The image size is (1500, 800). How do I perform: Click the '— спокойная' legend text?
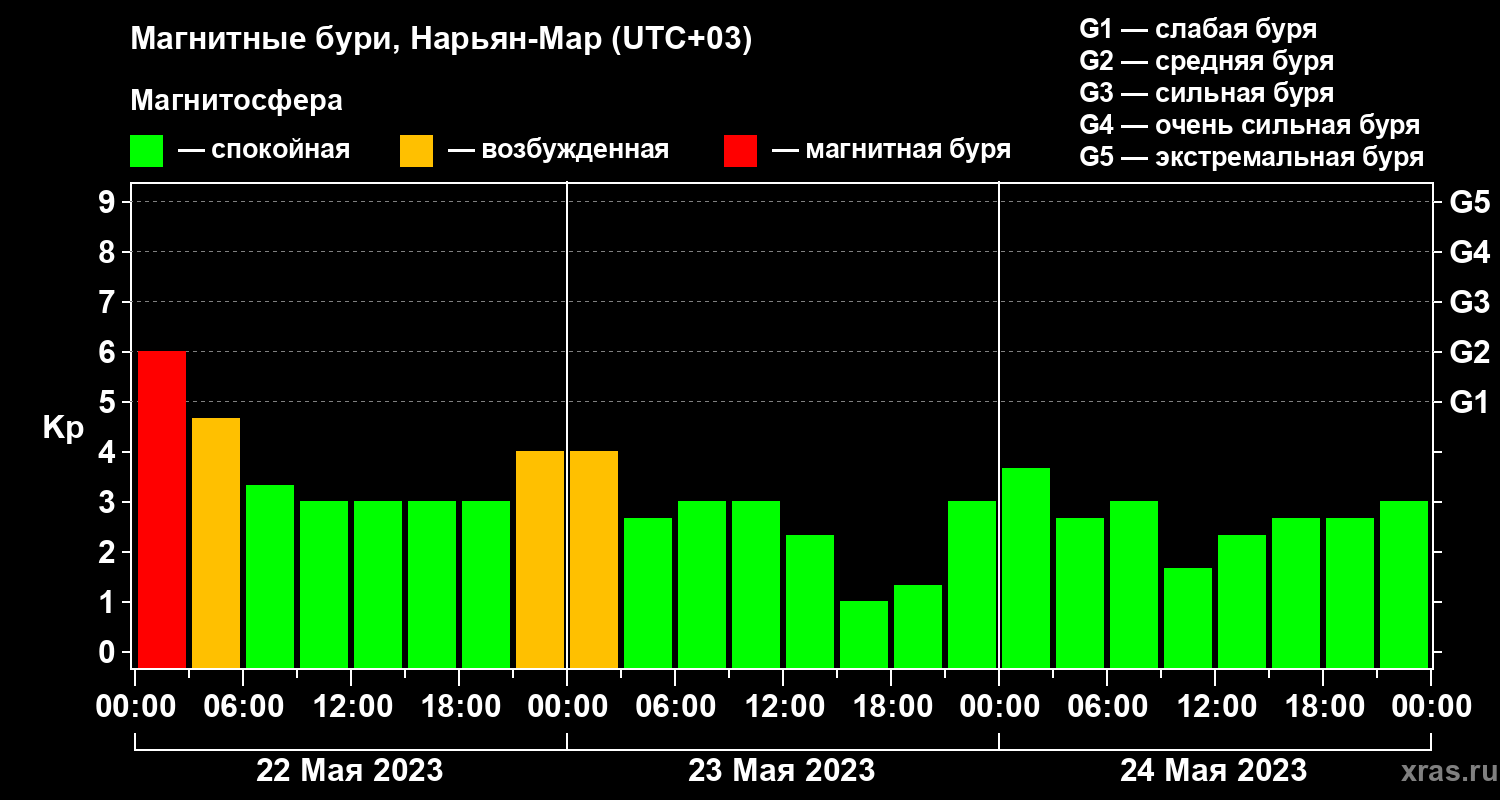[x=263, y=150]
